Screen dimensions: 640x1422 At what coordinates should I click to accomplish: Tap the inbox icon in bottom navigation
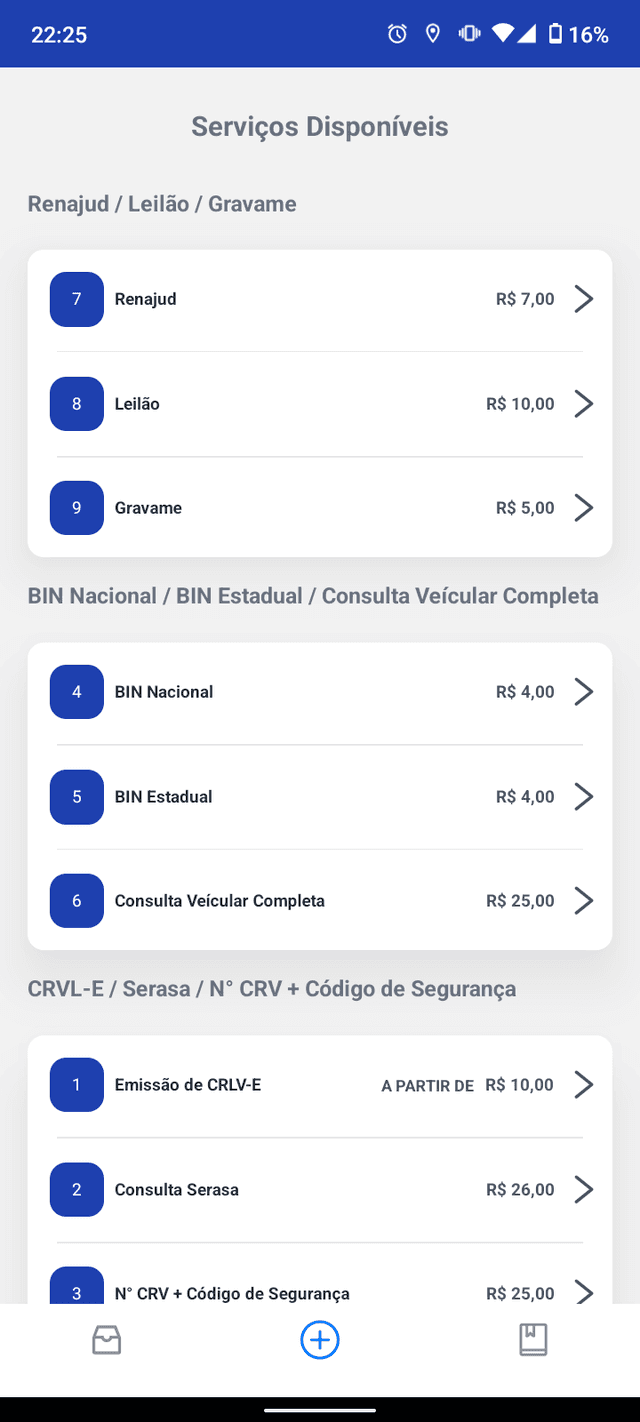[106, 1340]
